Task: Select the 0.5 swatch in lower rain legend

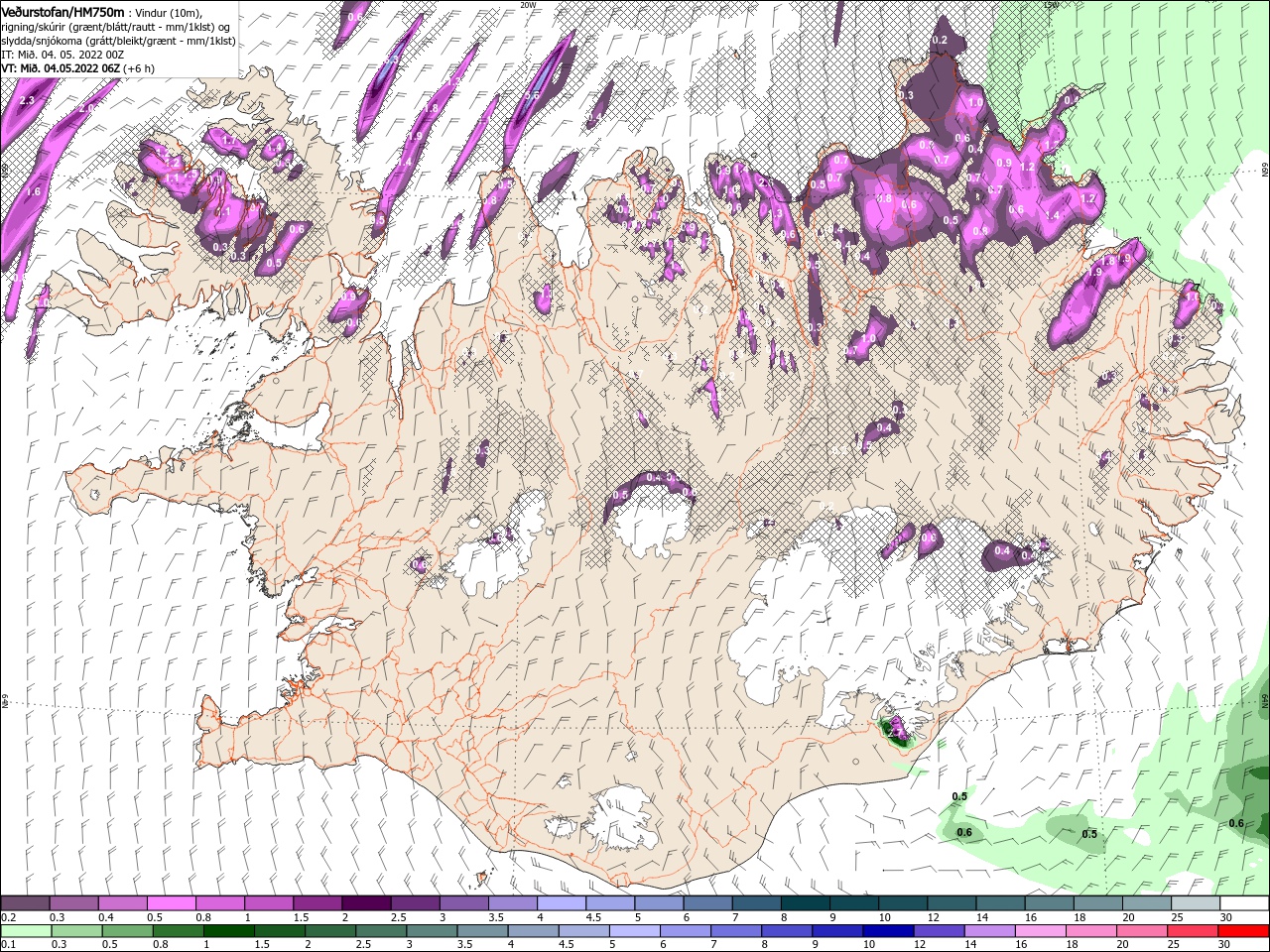Action: [x=127, y=931]
